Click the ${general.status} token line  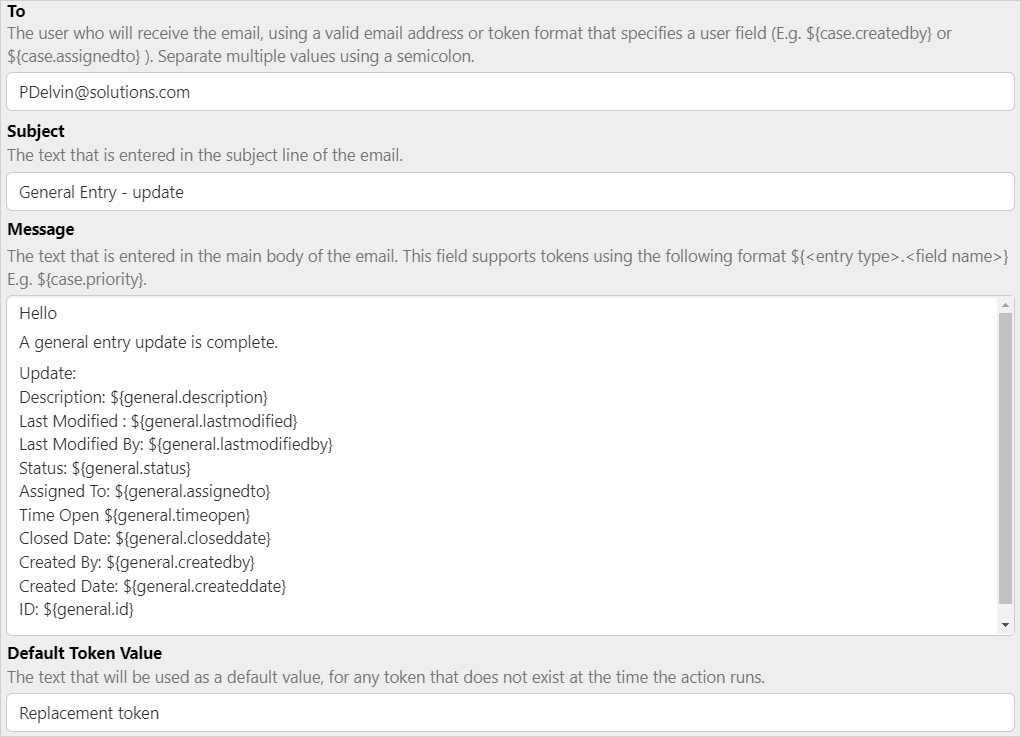[105, 468]
